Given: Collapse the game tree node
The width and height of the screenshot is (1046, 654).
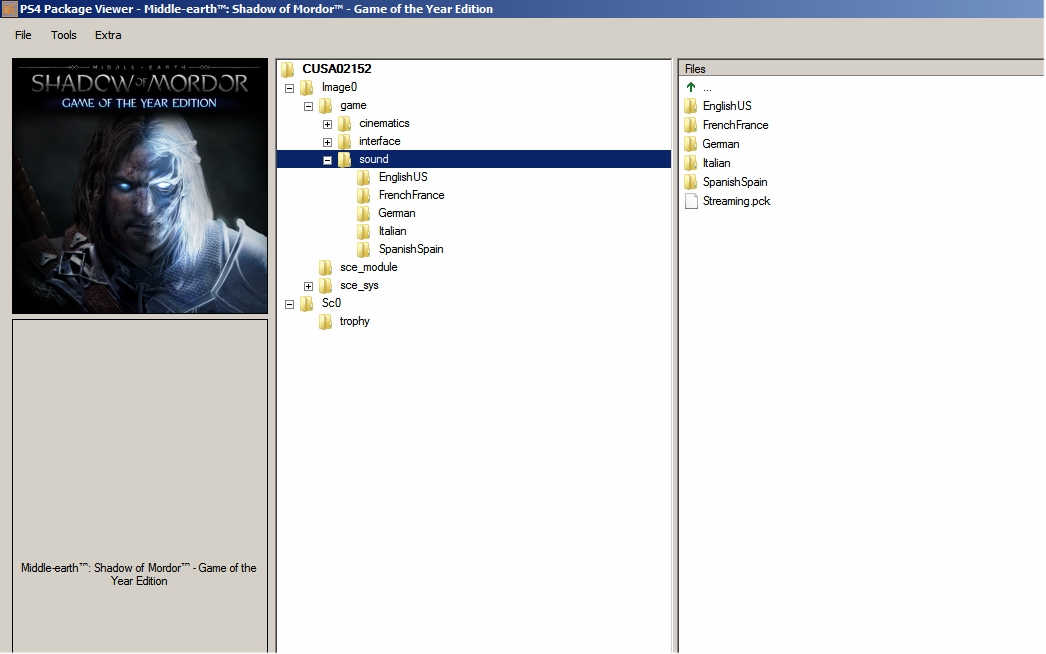Looking at the screenshot, I should [x=308, y=106].
